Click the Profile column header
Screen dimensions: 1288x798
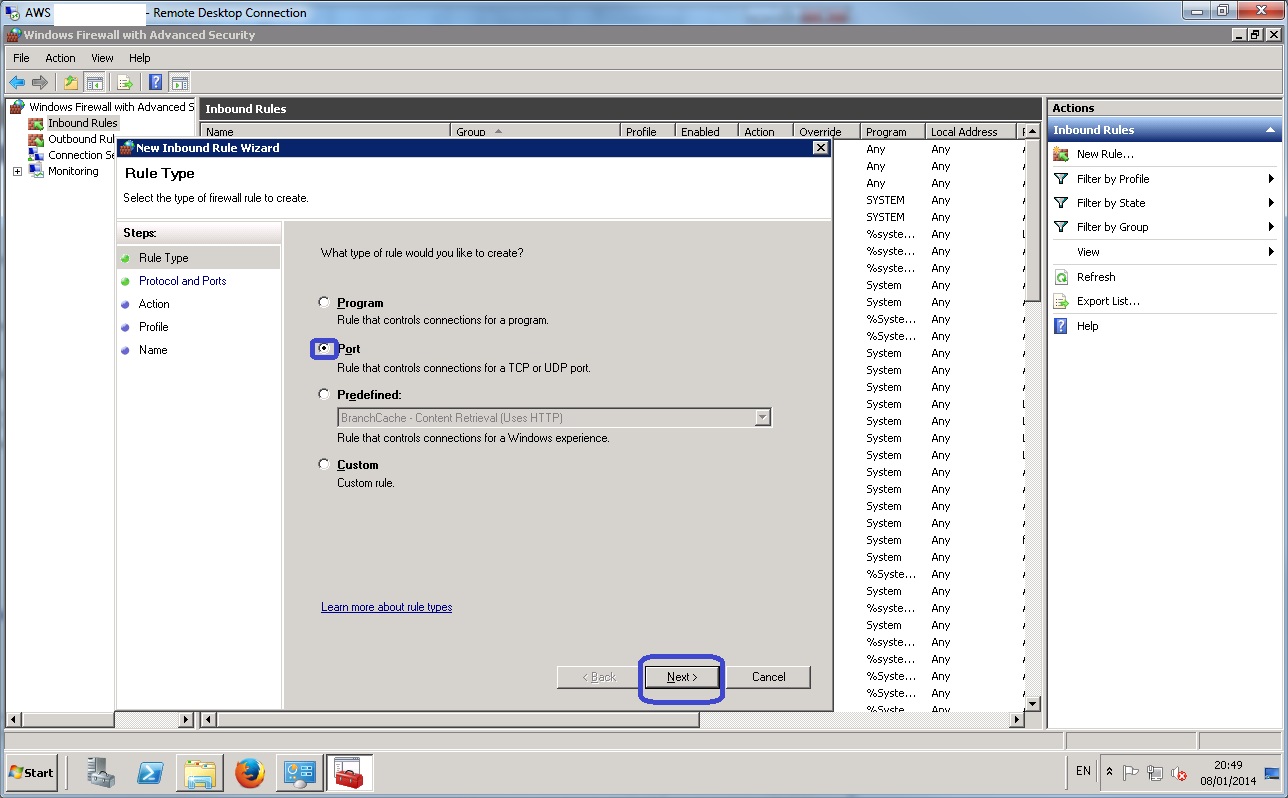click(x=647, y=132)
